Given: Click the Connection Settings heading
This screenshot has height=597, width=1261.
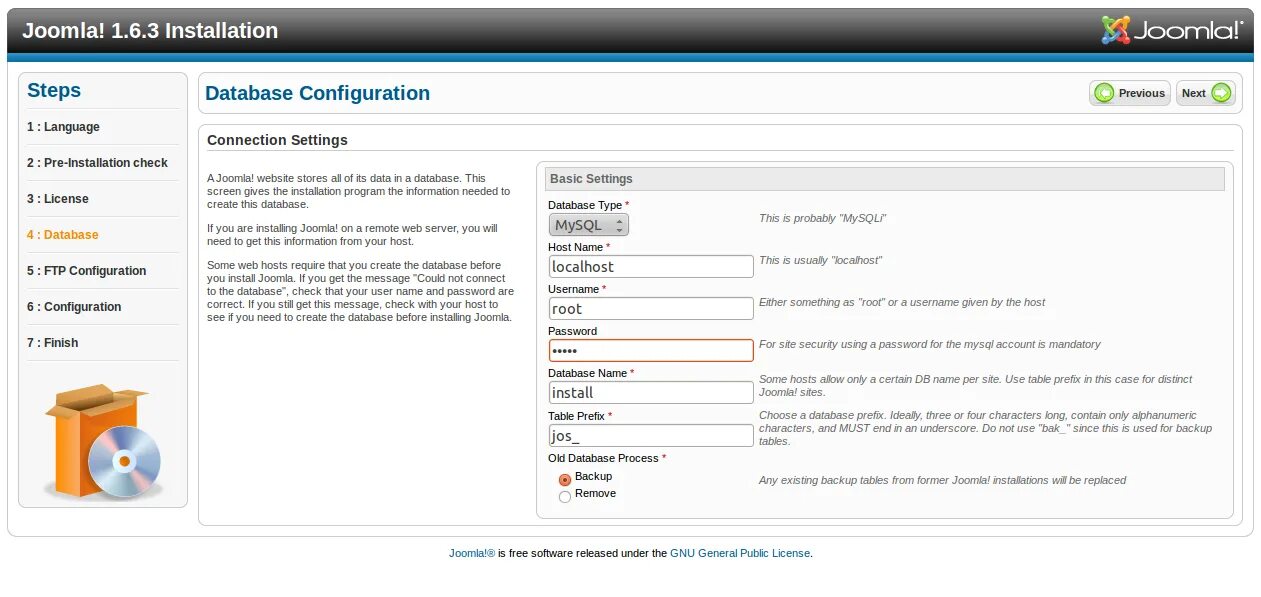Looking at the screenshot, I should pos(277,140).
